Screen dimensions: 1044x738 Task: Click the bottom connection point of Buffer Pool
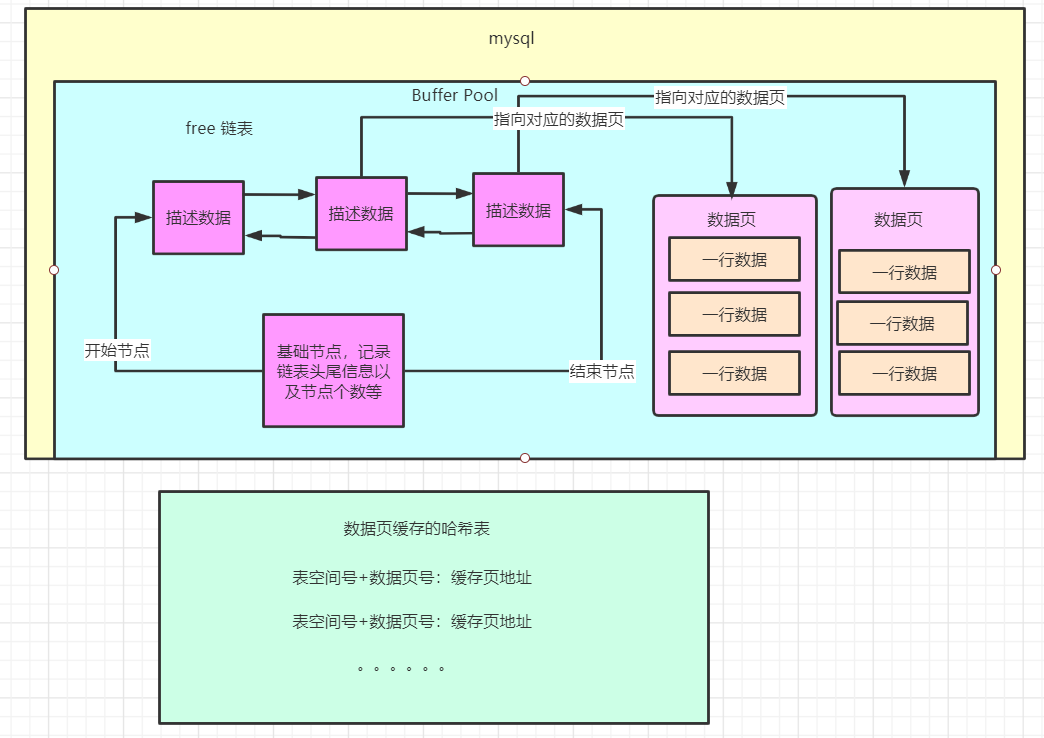coord(525,458)
